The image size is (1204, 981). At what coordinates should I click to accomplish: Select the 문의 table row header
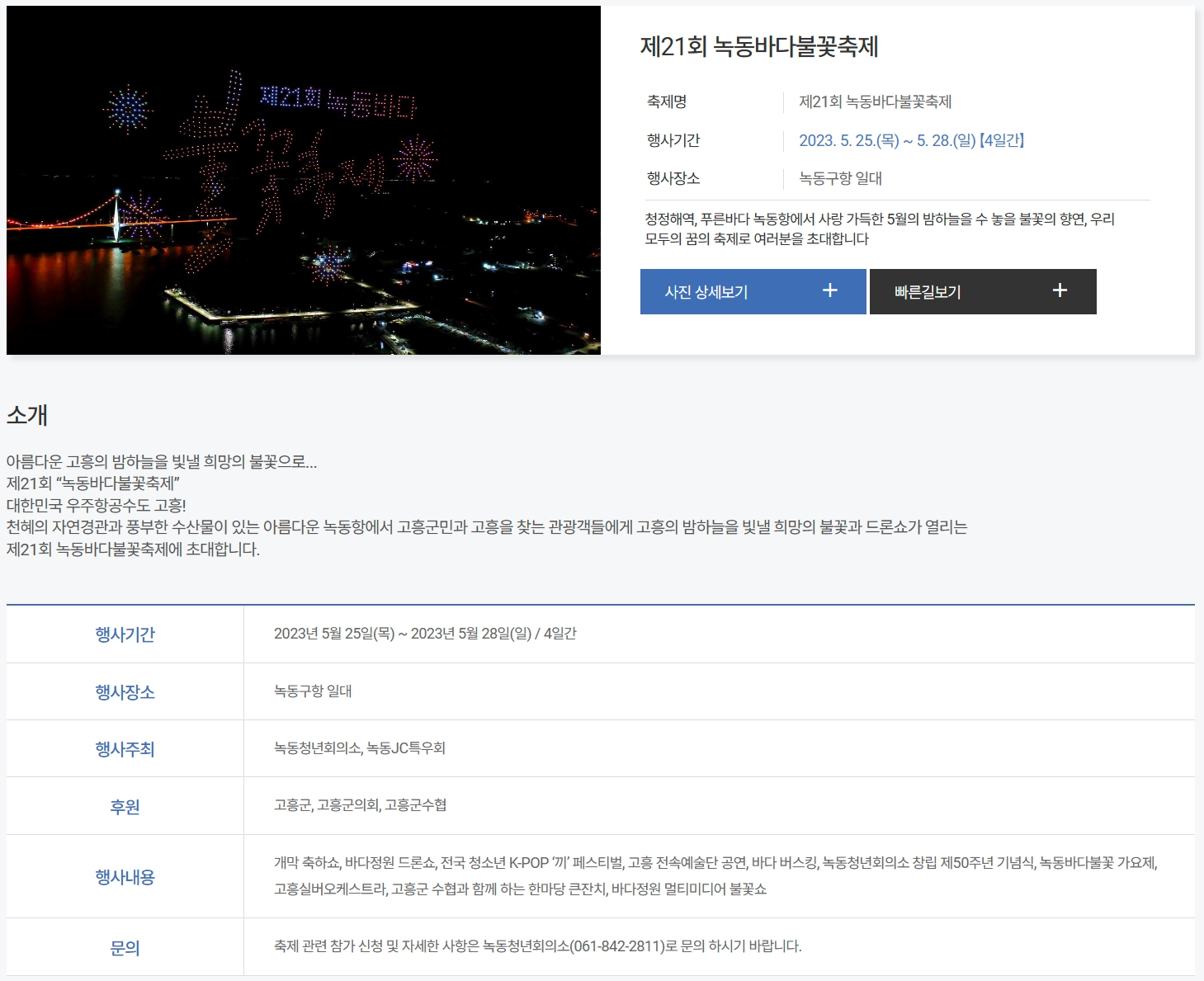click(x=125, y=948)
